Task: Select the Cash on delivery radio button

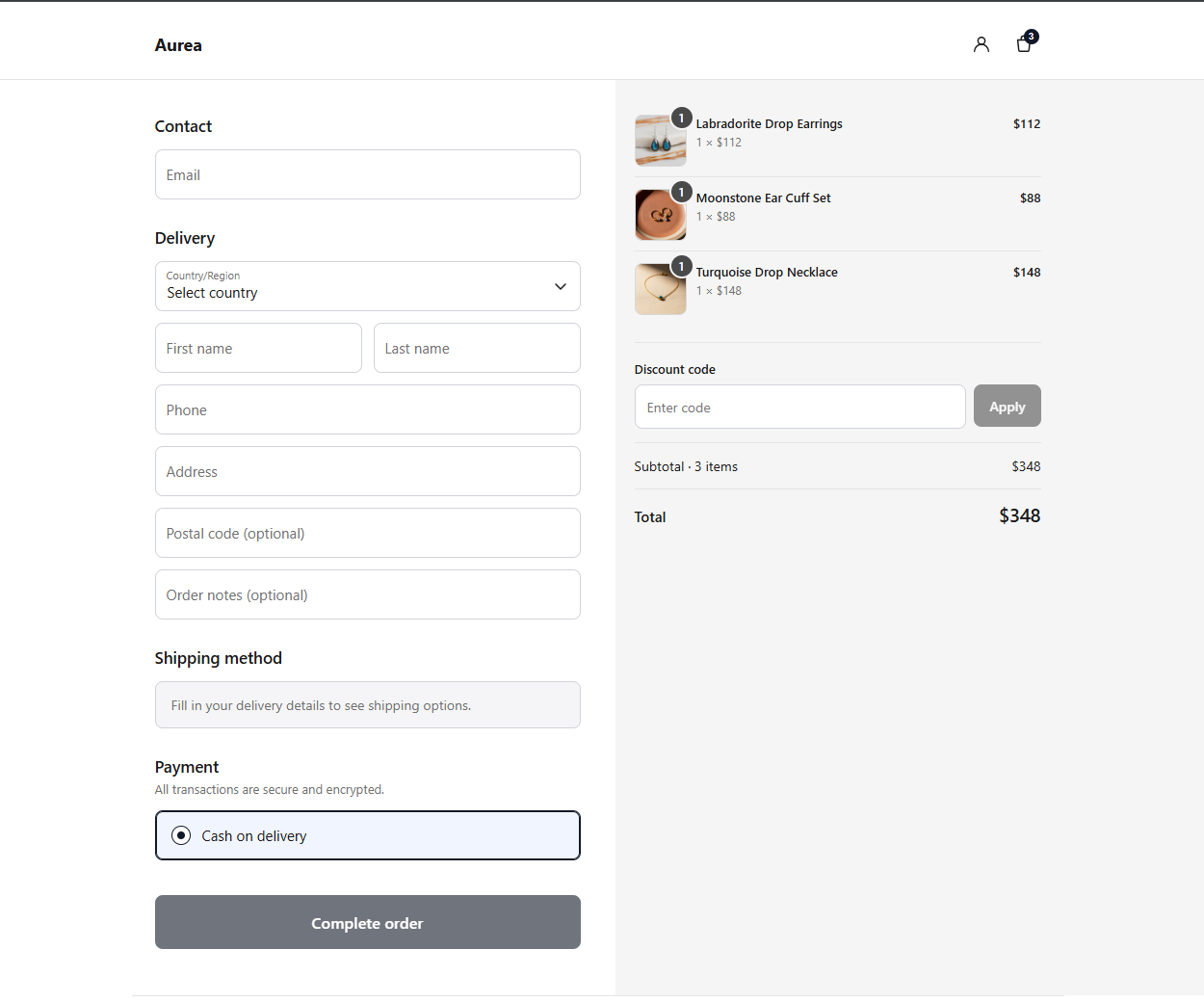Action: pyautogui.click(x=181, y=835)
